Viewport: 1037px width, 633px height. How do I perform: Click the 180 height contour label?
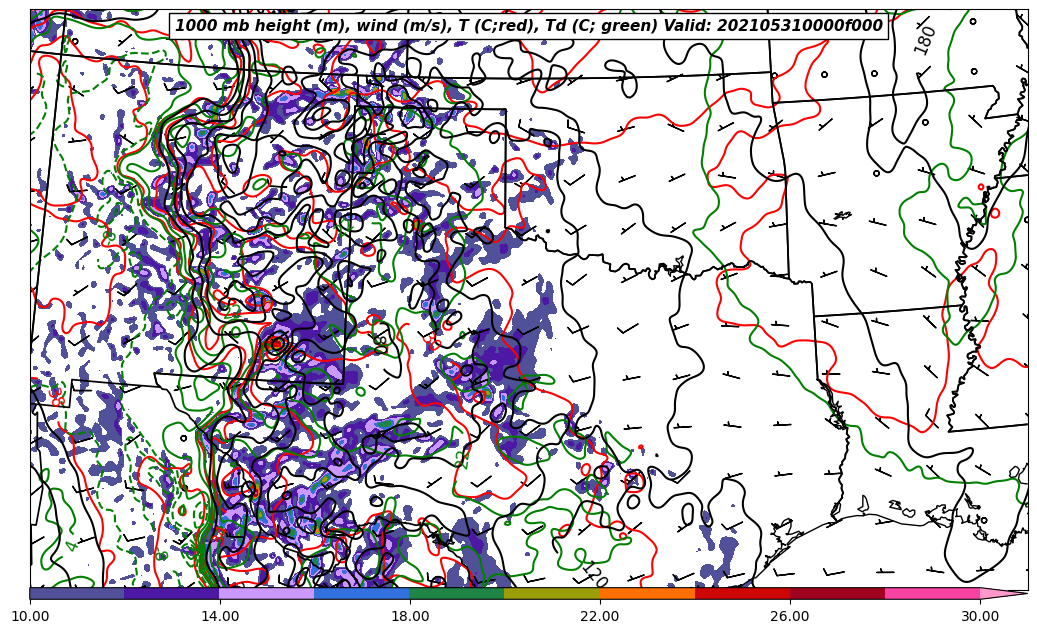tap(925, 39)
